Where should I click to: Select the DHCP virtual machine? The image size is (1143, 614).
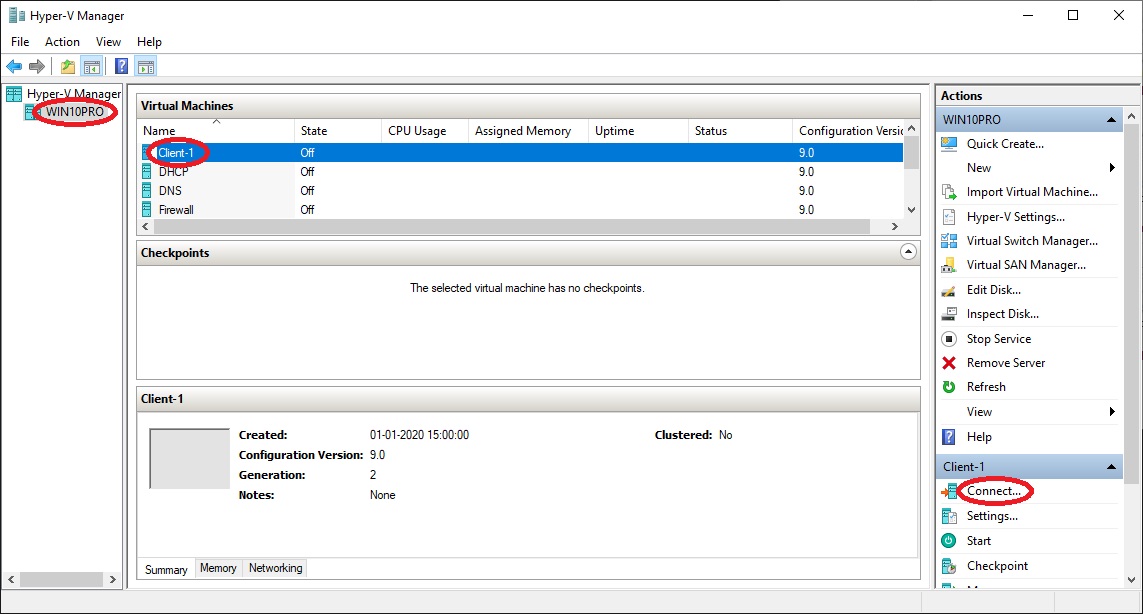173,172
